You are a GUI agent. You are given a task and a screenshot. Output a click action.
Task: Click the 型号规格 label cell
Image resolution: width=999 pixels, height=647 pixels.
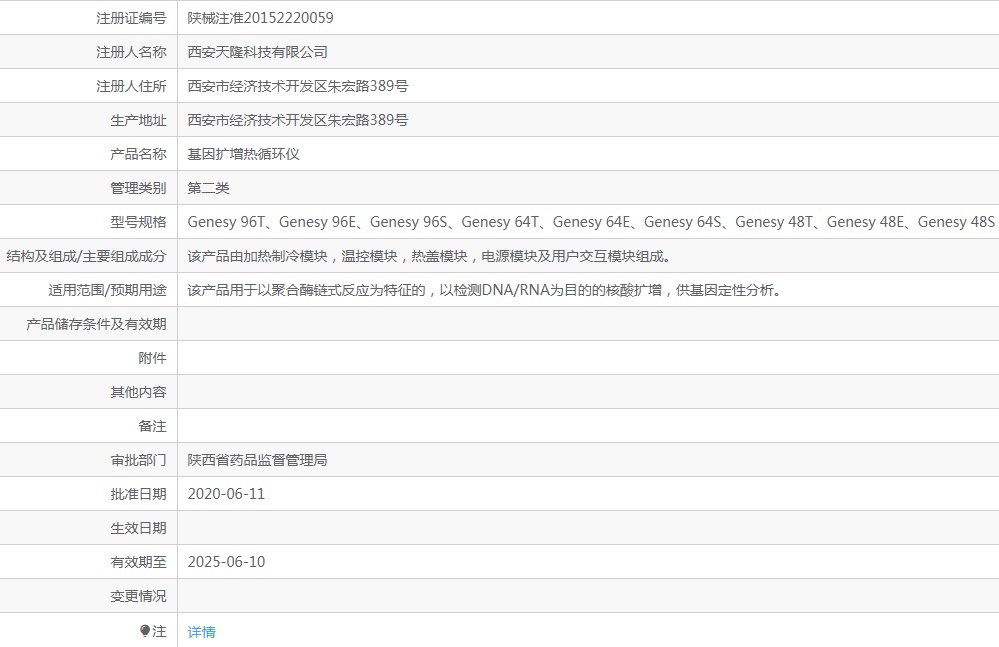(x=89, y=222)
